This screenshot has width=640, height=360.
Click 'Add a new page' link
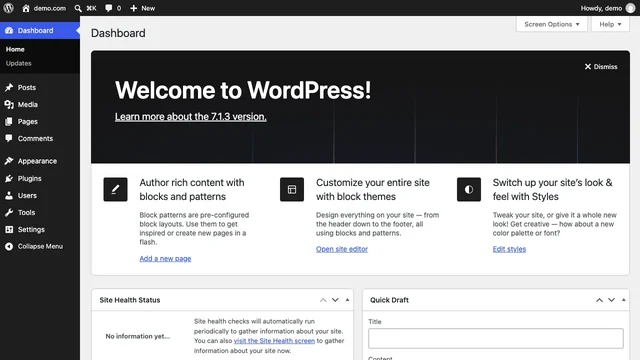coord(165,258)
